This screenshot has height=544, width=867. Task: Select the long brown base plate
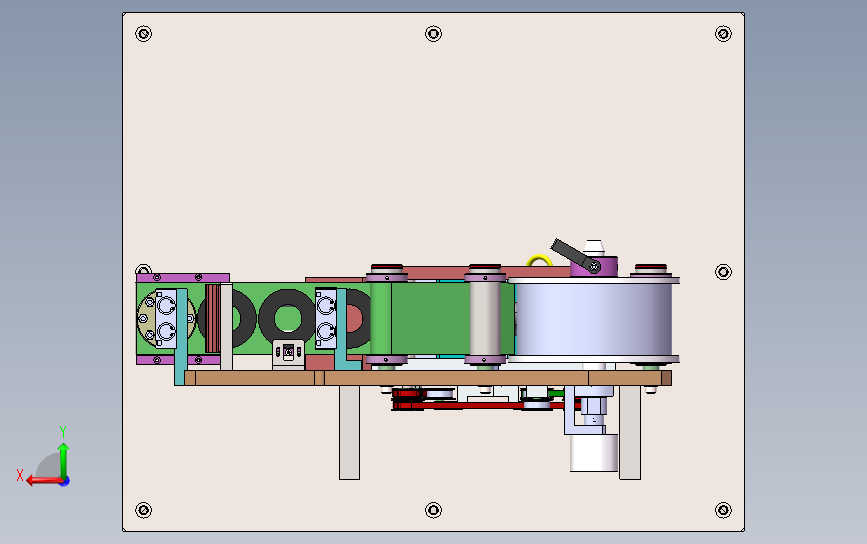click(x=429, y=378)
